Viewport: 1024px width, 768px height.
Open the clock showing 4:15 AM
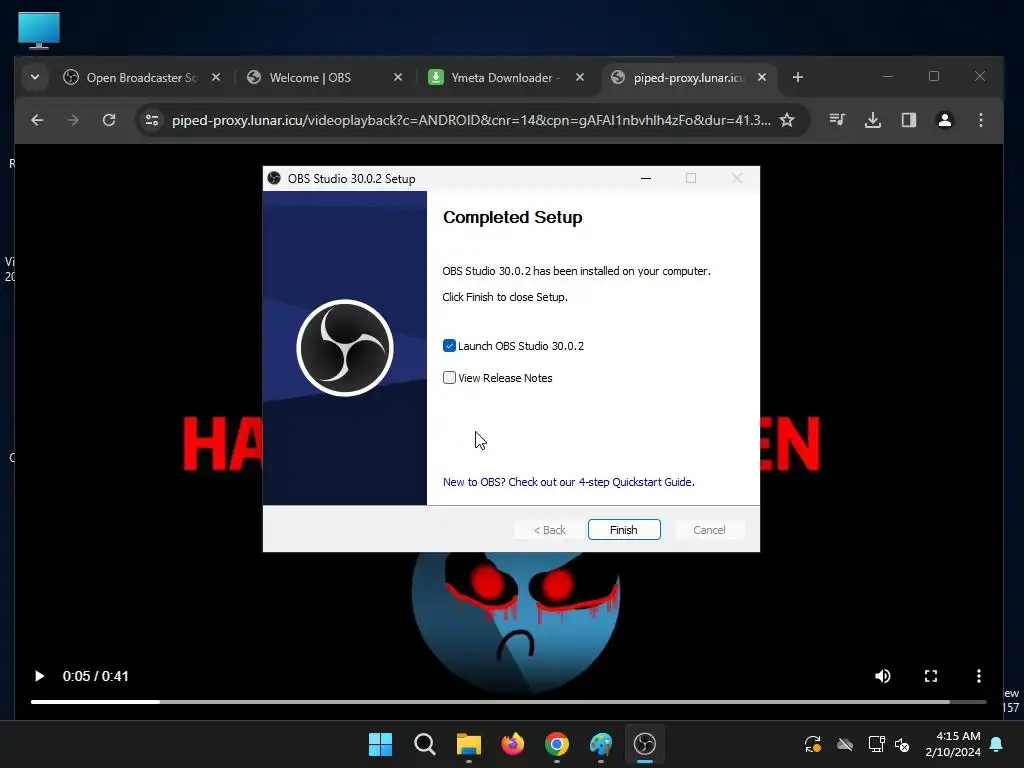click(x=953, y=744)
